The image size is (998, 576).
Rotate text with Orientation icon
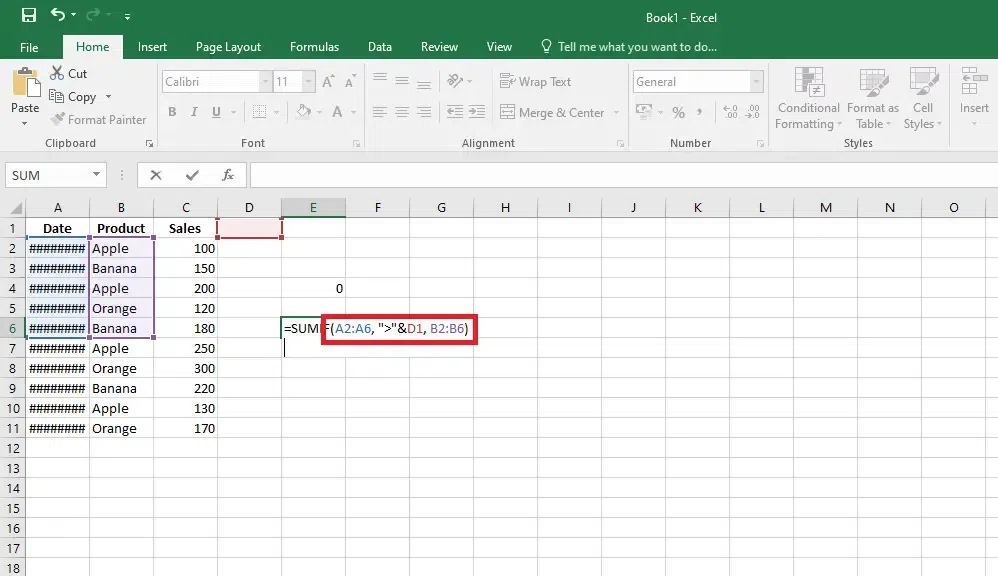coord(455,81)
